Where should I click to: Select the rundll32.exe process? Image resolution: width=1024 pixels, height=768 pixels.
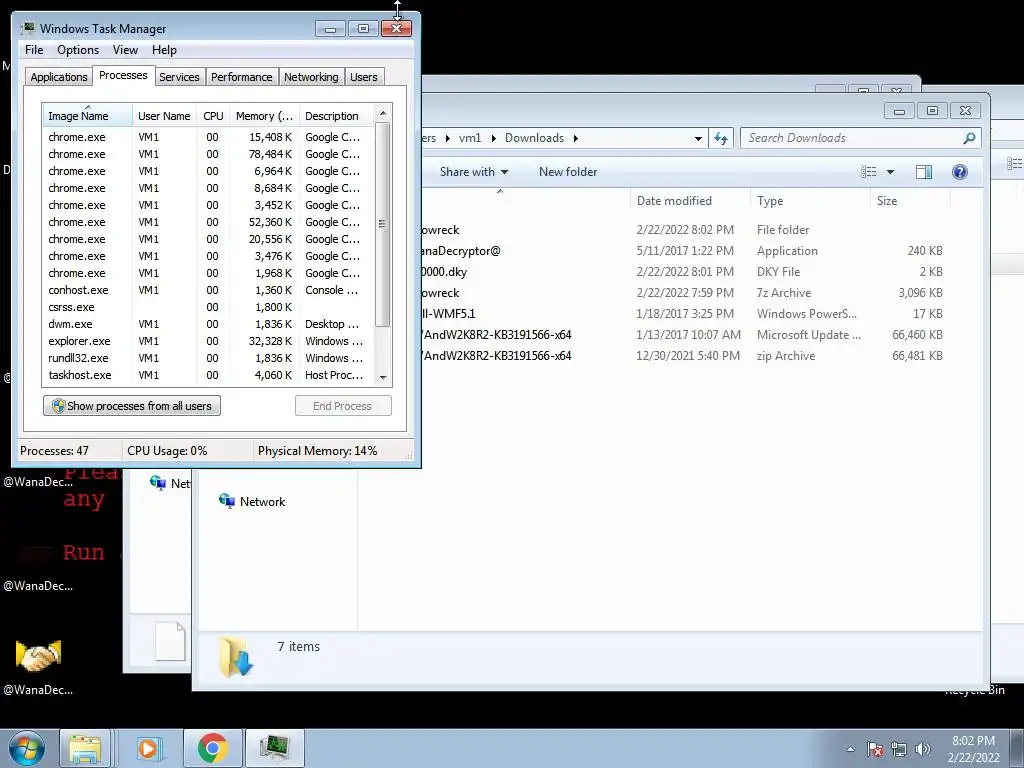[x=208, y=358]
